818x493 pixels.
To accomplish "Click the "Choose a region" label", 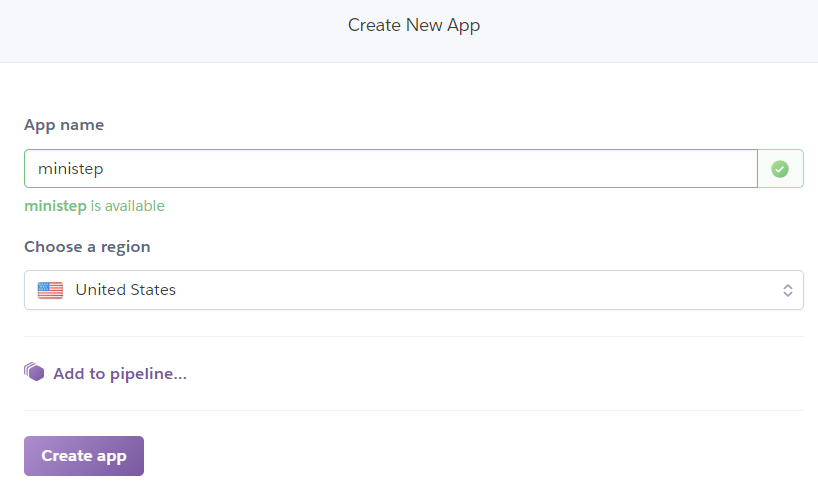I will (87, 246).
